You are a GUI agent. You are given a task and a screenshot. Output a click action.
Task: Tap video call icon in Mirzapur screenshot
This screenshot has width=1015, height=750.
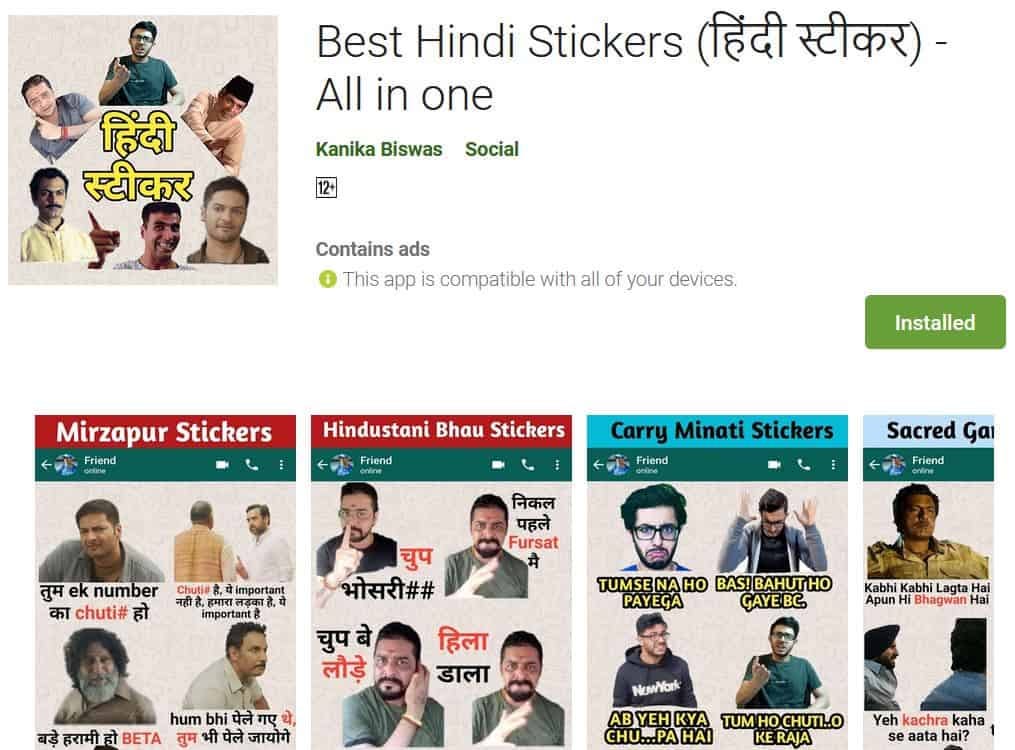click(222, 465)
